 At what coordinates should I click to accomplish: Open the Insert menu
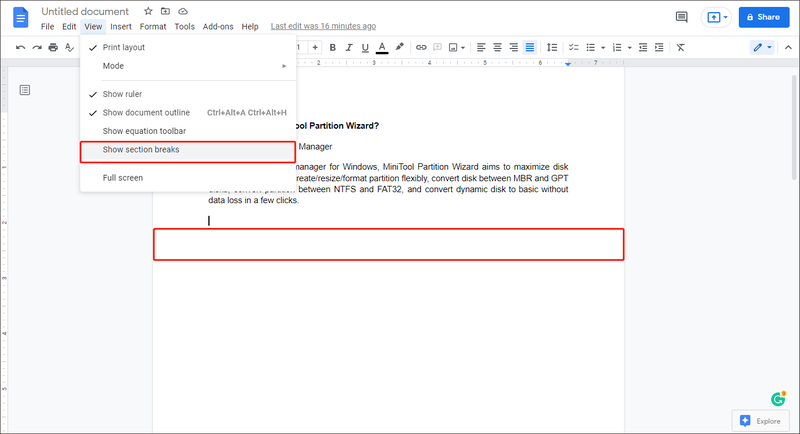coord(121,27)
